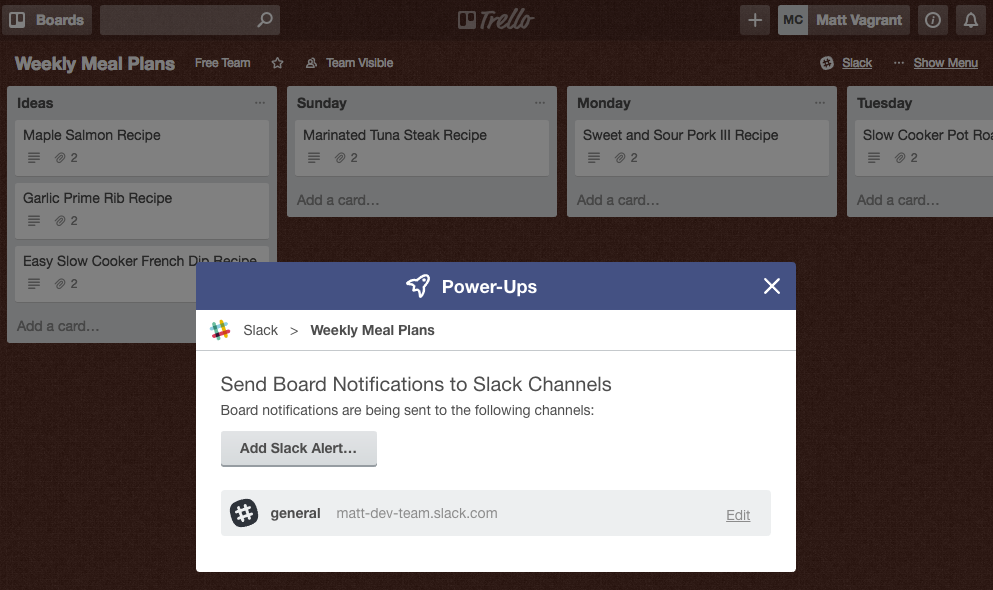The image size is (993, 590).
Task: Click description icon on French Dip card
Action: click(x=34, y=284)
